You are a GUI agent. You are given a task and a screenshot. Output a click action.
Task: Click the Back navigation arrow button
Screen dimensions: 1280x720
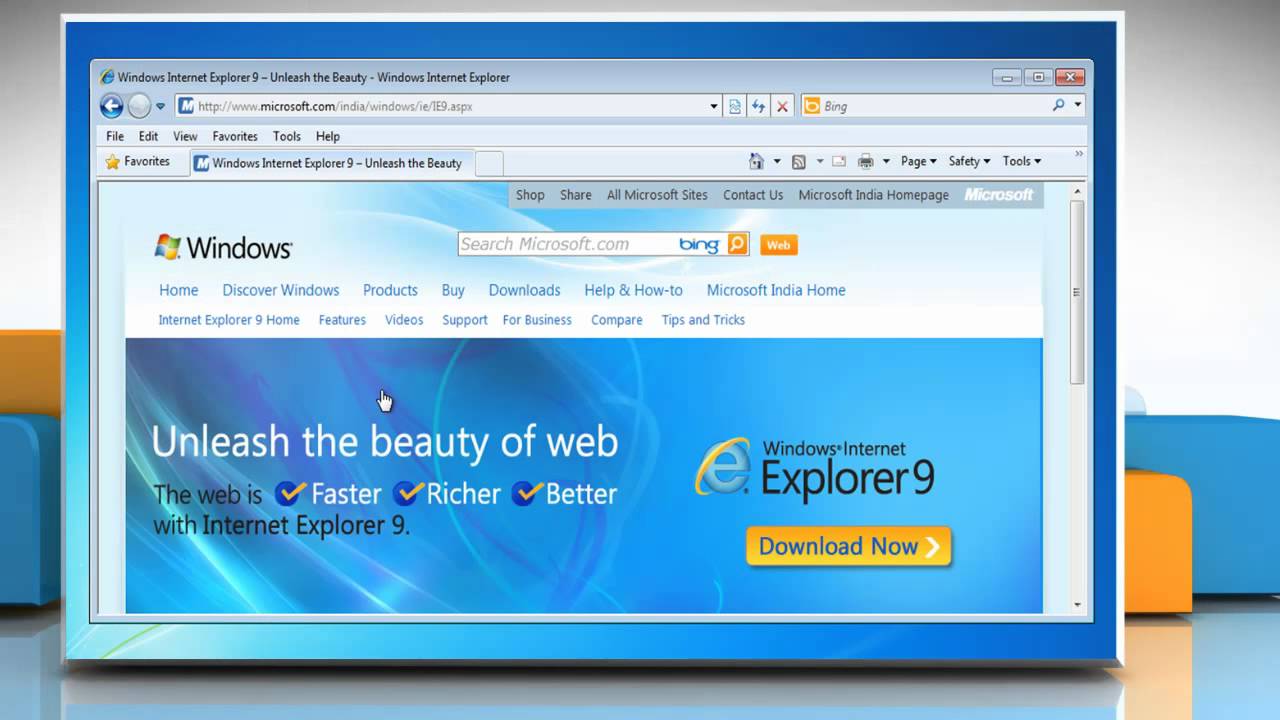coord(112,106)
